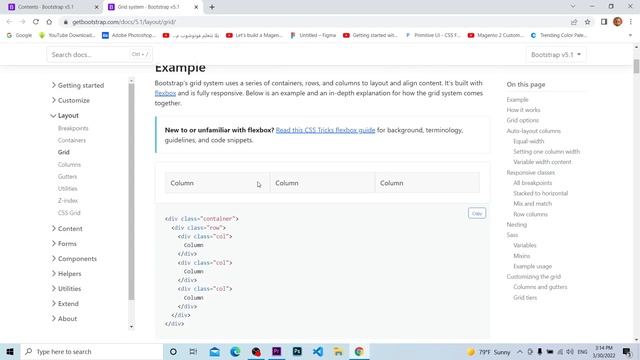Open the Google bookmark
This screenshot has height=360, width=640.
pyautogui.click(x=19, y=36)
